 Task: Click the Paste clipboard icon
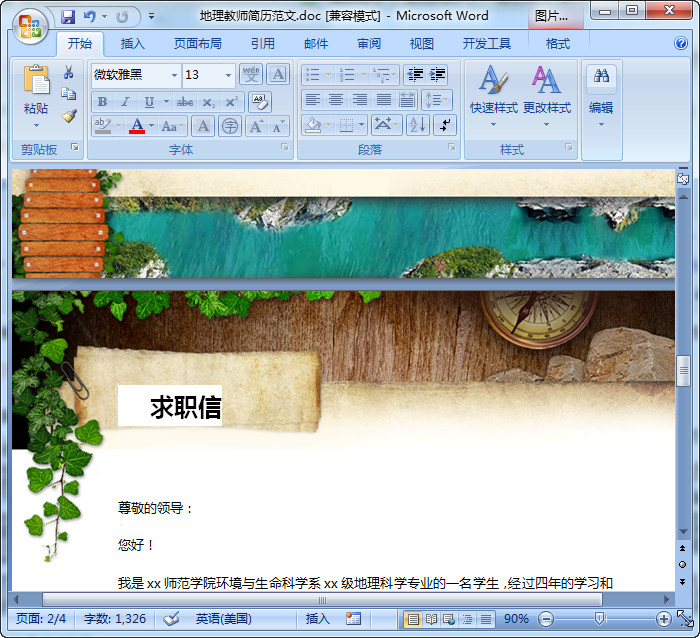(x=36, y=80)
